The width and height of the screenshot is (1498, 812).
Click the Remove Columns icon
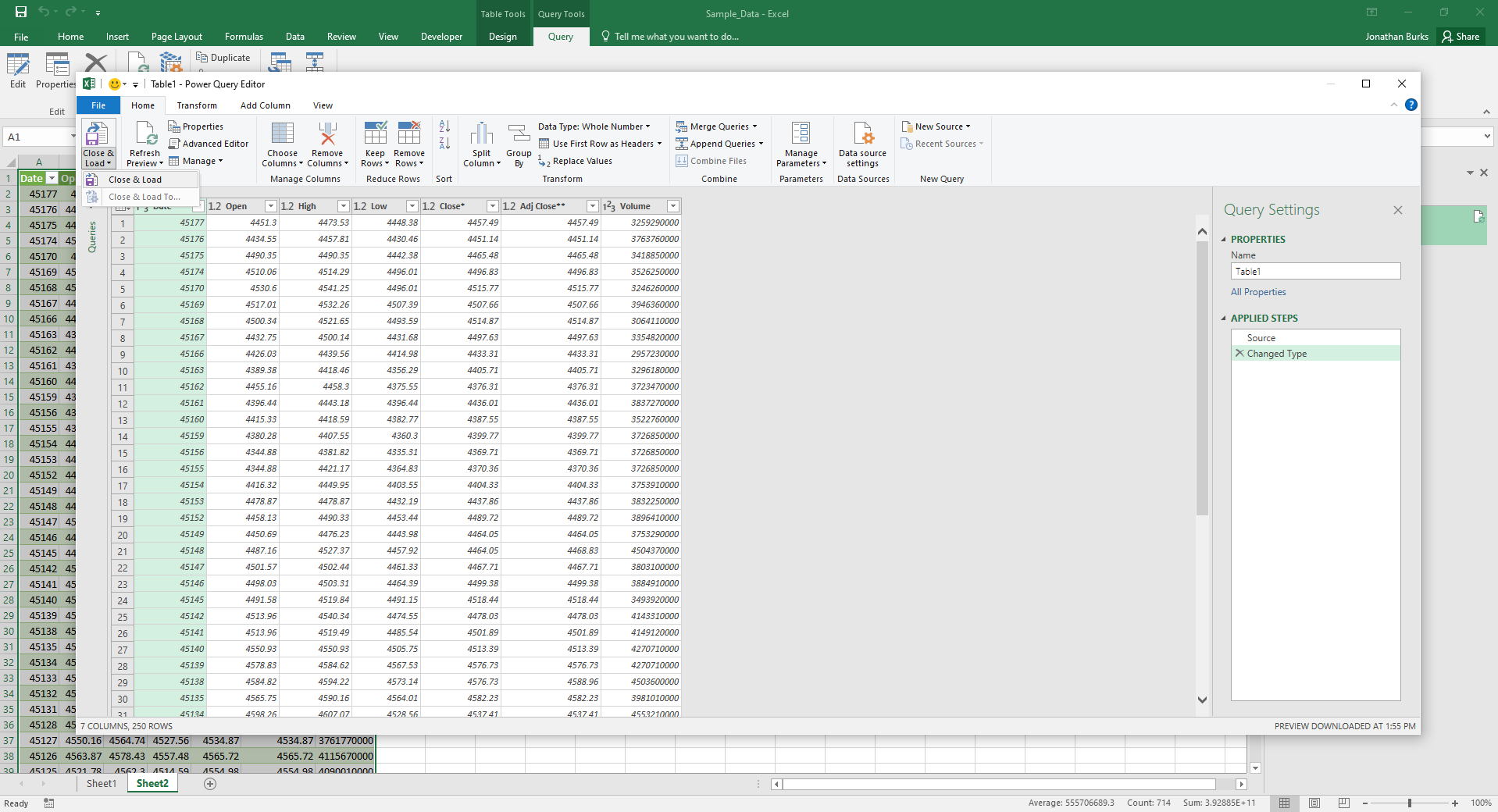pos(327,134)
